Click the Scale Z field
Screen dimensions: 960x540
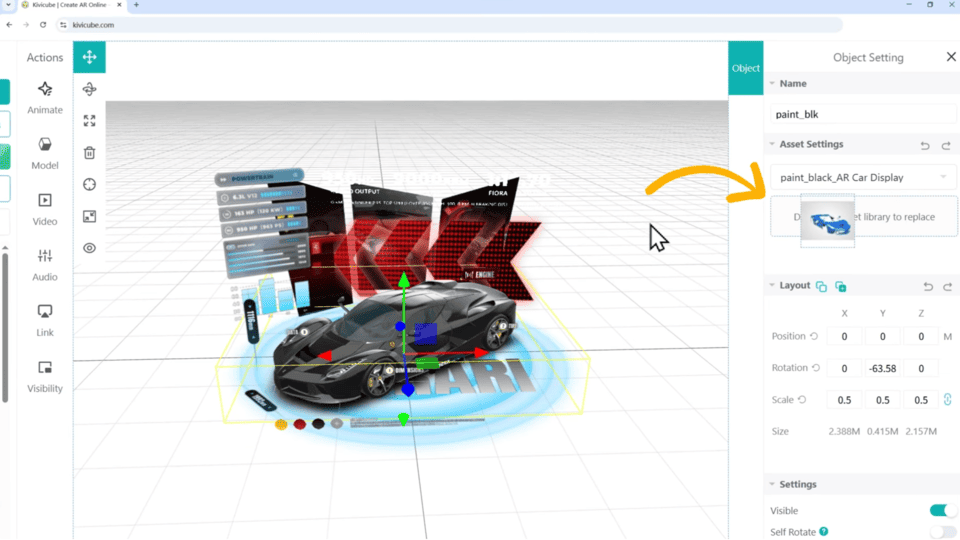[x=921, y=400]
